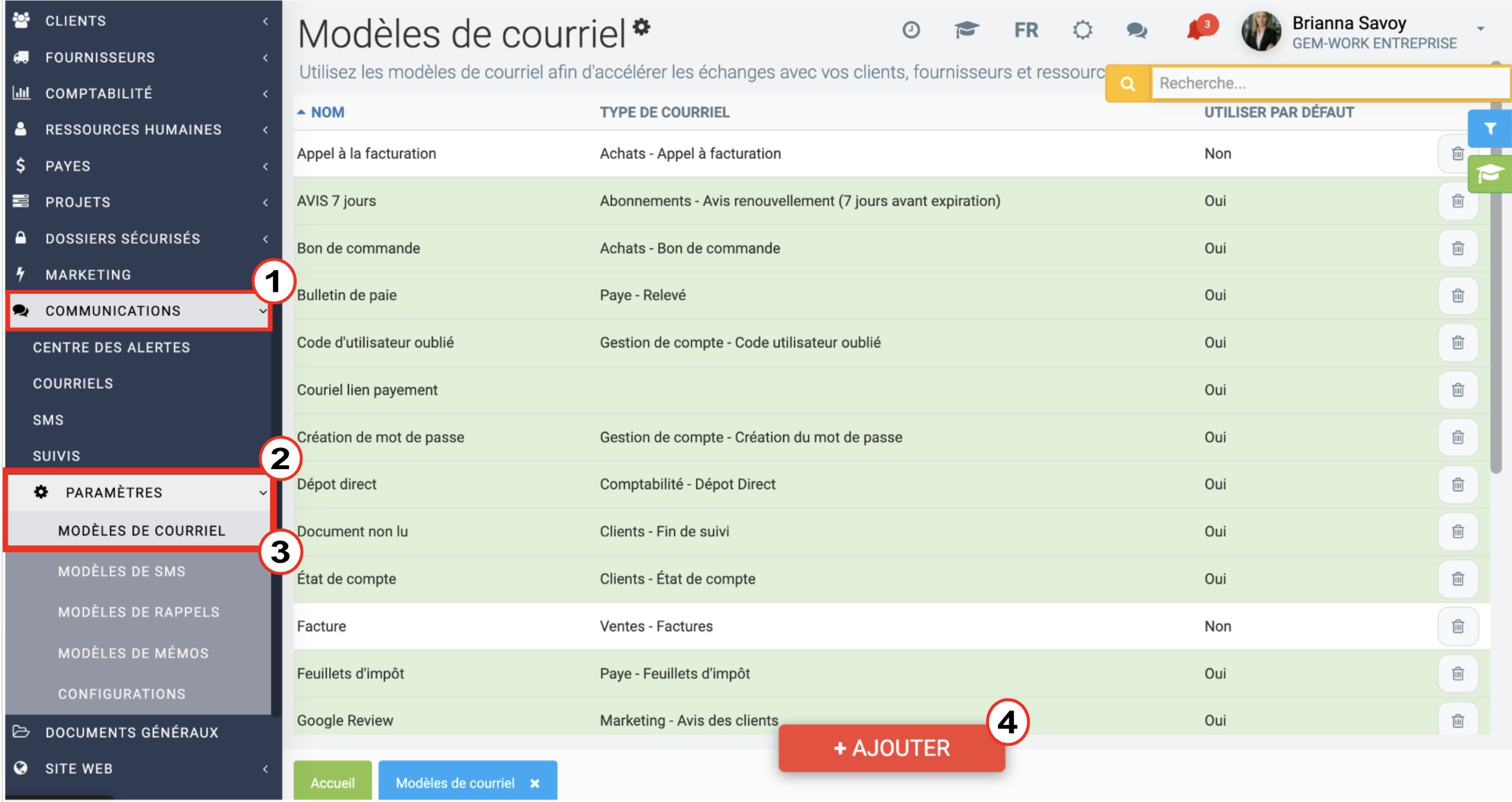
Task: Open the clock history icon in header
Action: pos(911,29)
